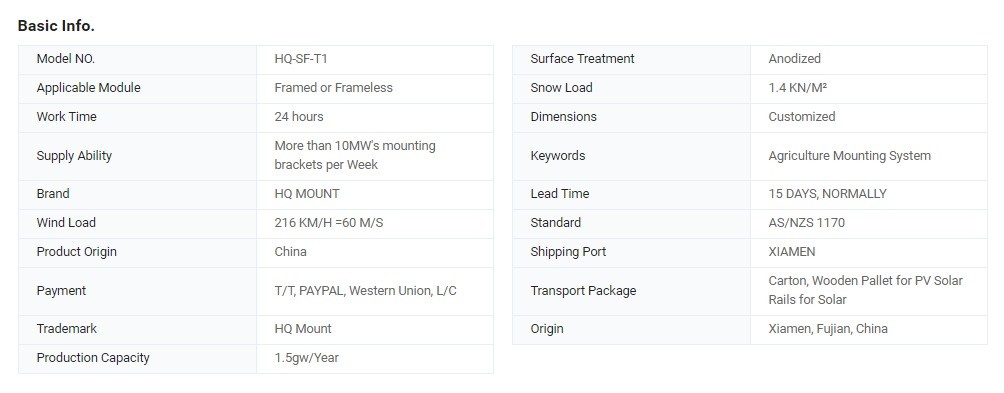Select the Payment methods text
The image size is (1004, 393).
[366, 291]
